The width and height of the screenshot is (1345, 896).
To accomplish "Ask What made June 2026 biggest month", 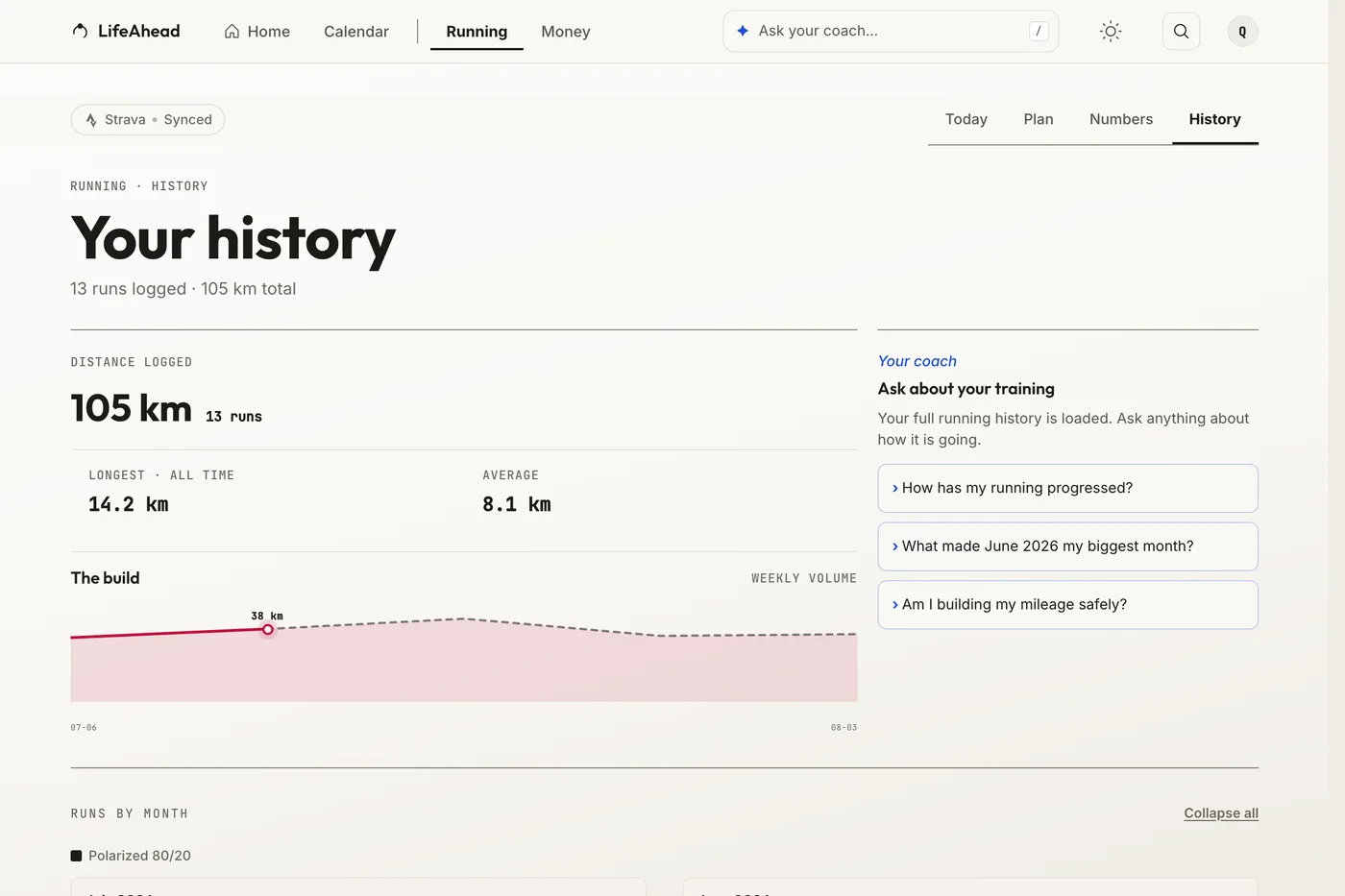I will 1067,546.
